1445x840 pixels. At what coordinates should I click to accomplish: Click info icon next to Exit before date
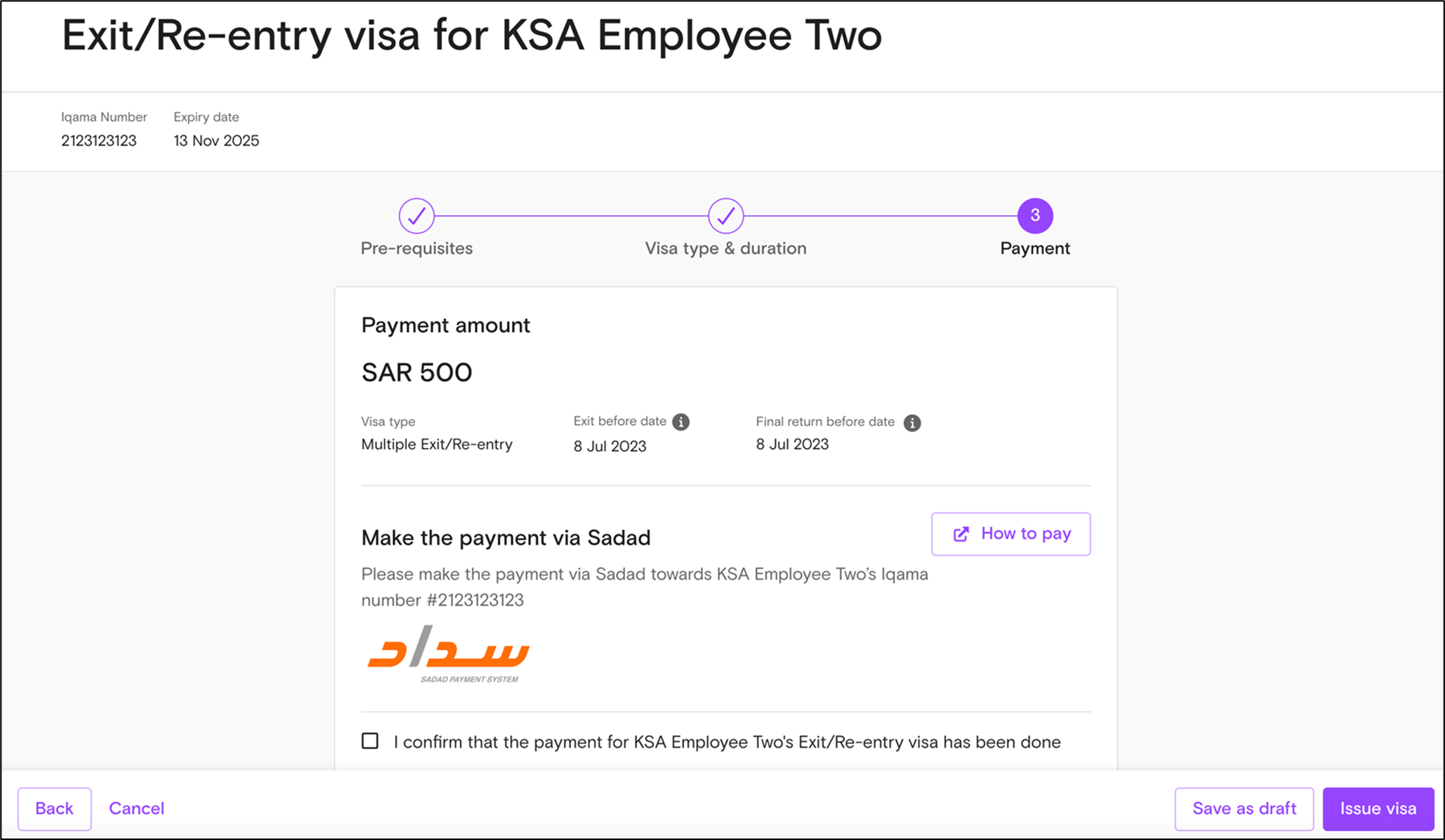pos(681,422)
